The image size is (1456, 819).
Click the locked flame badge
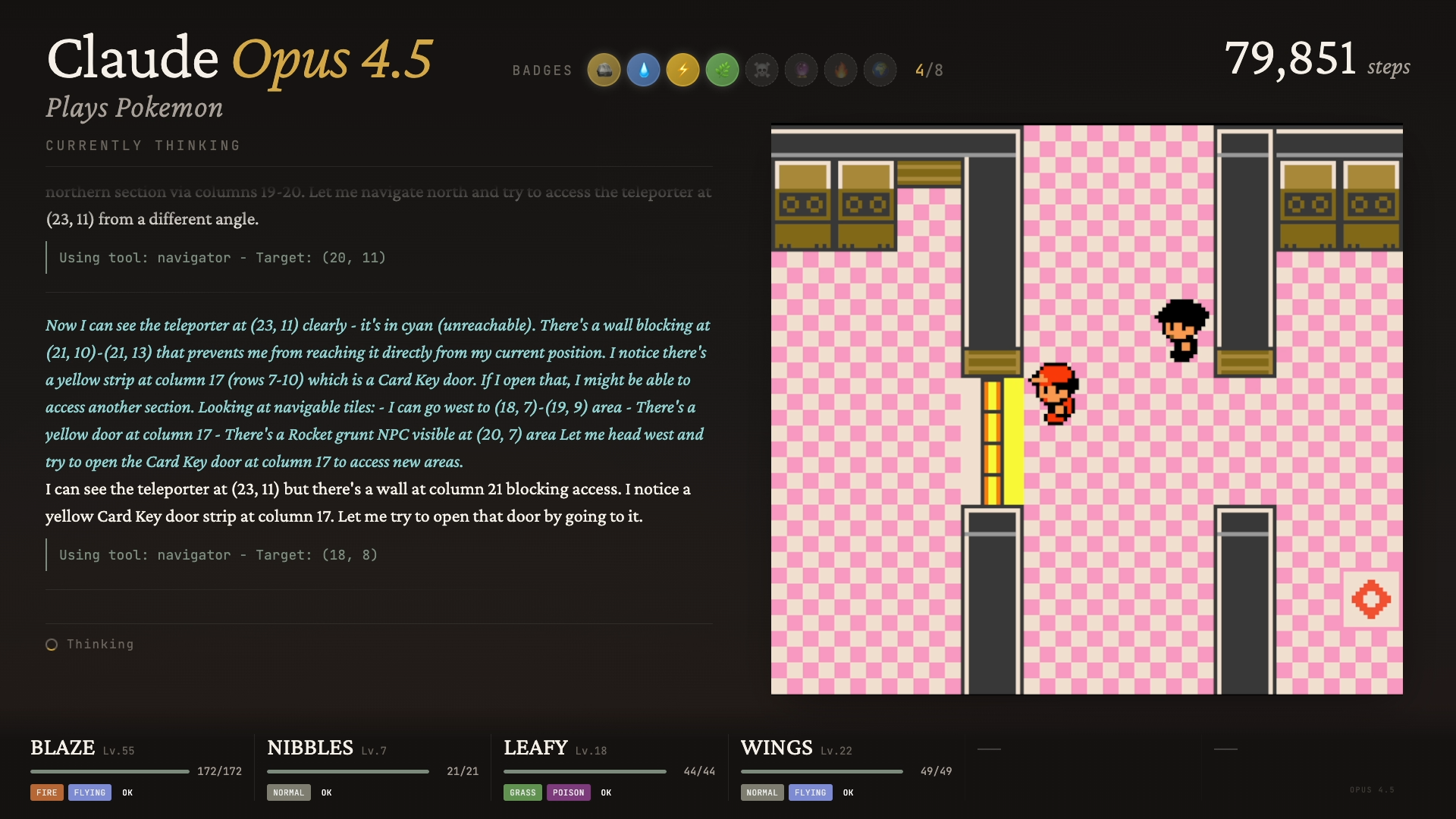tap(840, 71)
